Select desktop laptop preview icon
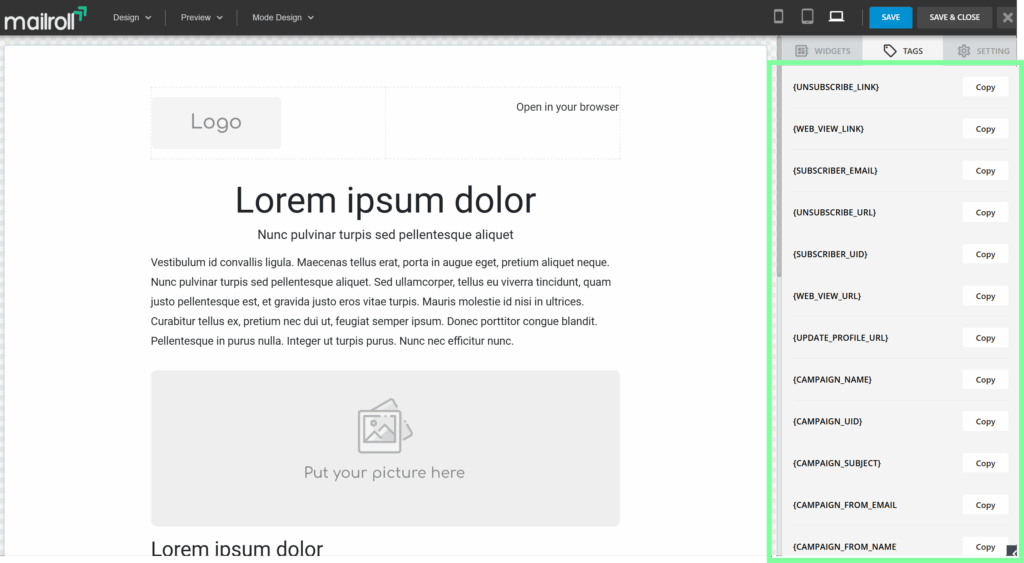The height and width of the screenshot is (563, 1024). [x=836, y=17]
